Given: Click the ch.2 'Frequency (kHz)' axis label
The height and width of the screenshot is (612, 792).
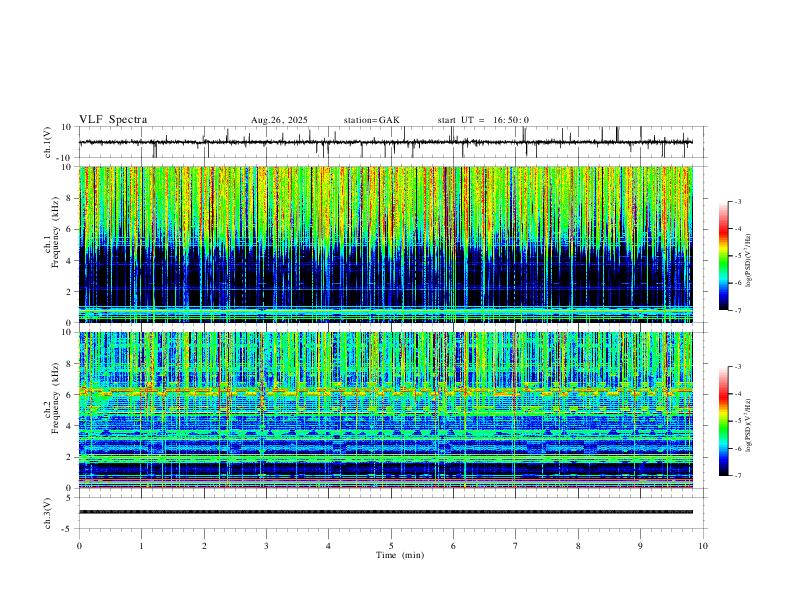Looking at the screenshot, I should click(x=56, y=398).
